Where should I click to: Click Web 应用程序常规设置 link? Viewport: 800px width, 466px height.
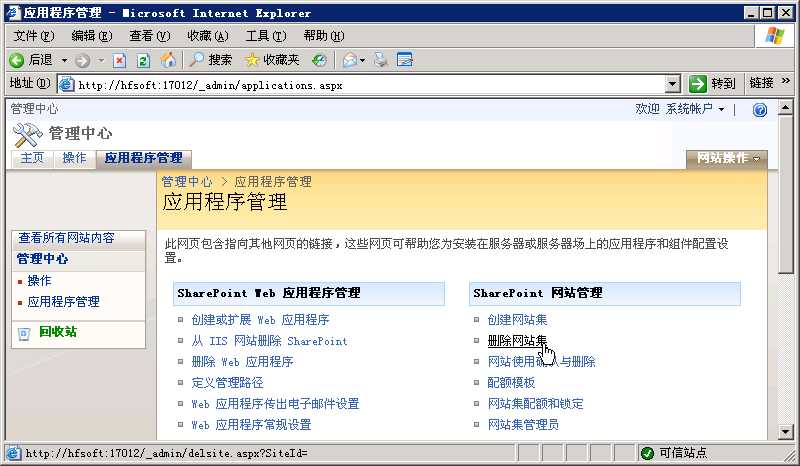point(252,425)
